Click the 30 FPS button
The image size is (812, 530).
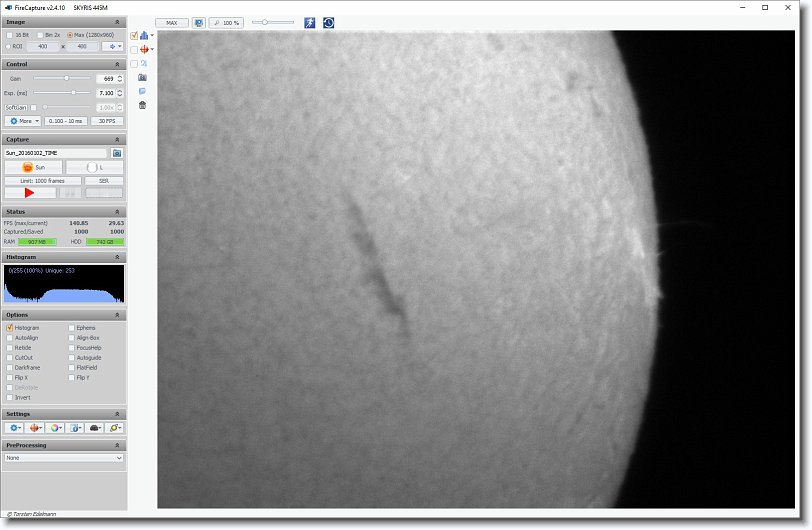pyautogui.click(x=107, y=121)
